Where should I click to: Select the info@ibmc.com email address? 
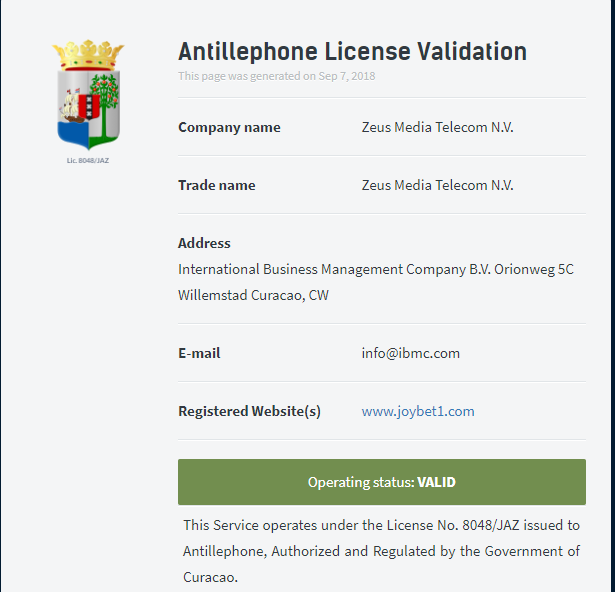click(410, 353)
